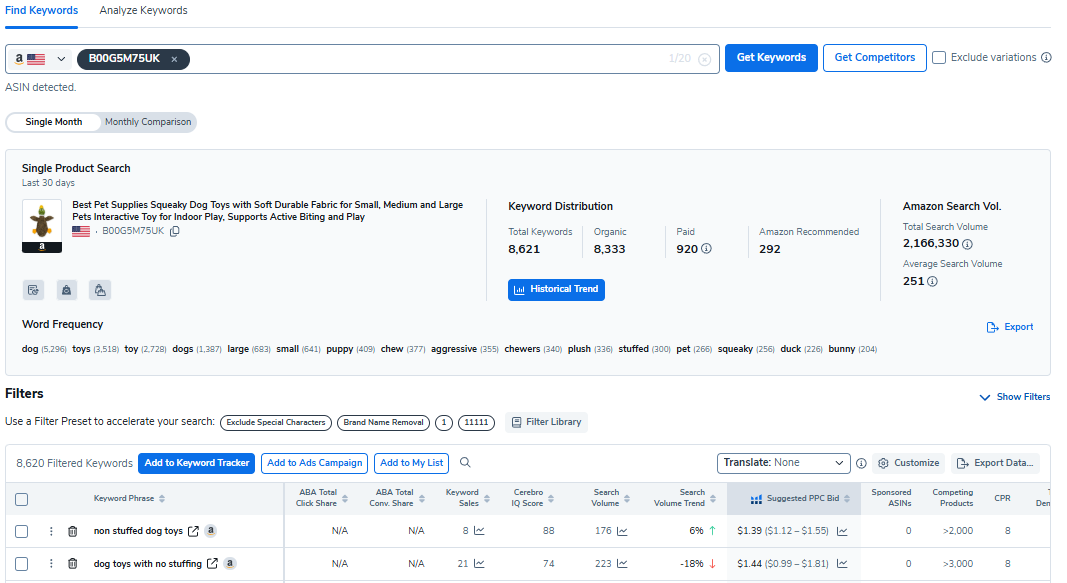Select the Find Keywords tab

click(x=41, y=10)
